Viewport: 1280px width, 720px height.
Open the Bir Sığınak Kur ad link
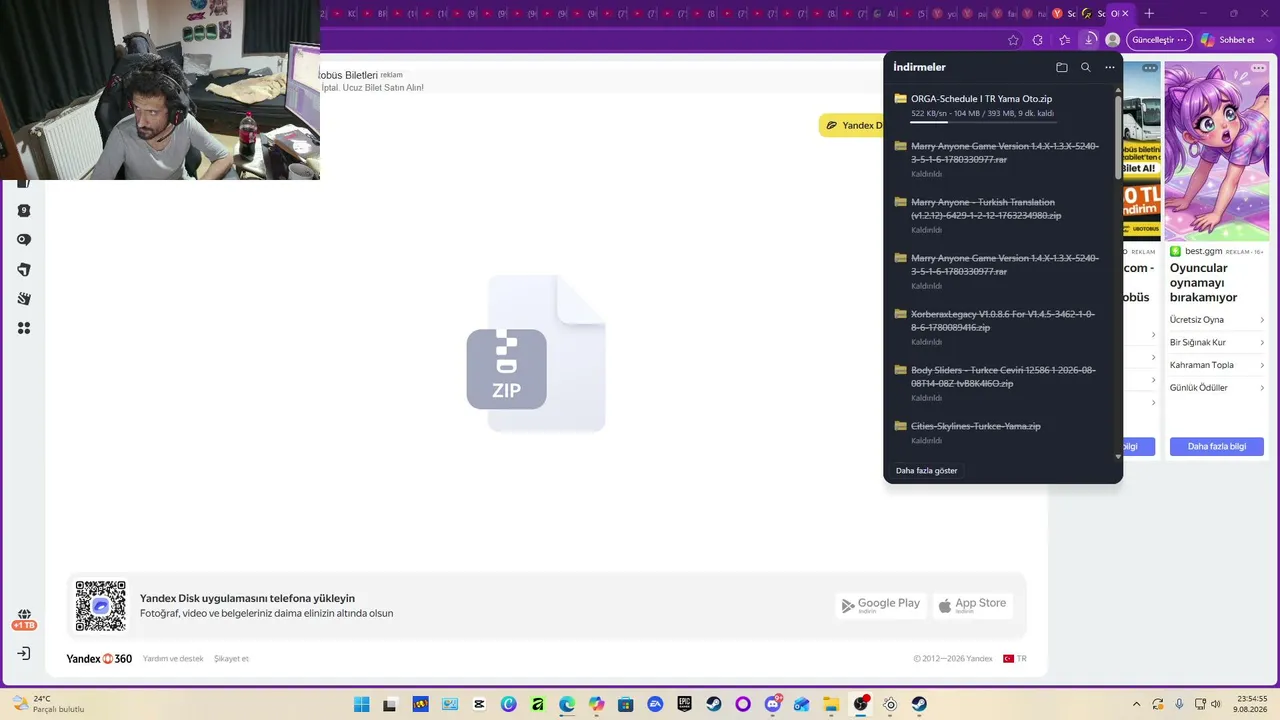1217,342
